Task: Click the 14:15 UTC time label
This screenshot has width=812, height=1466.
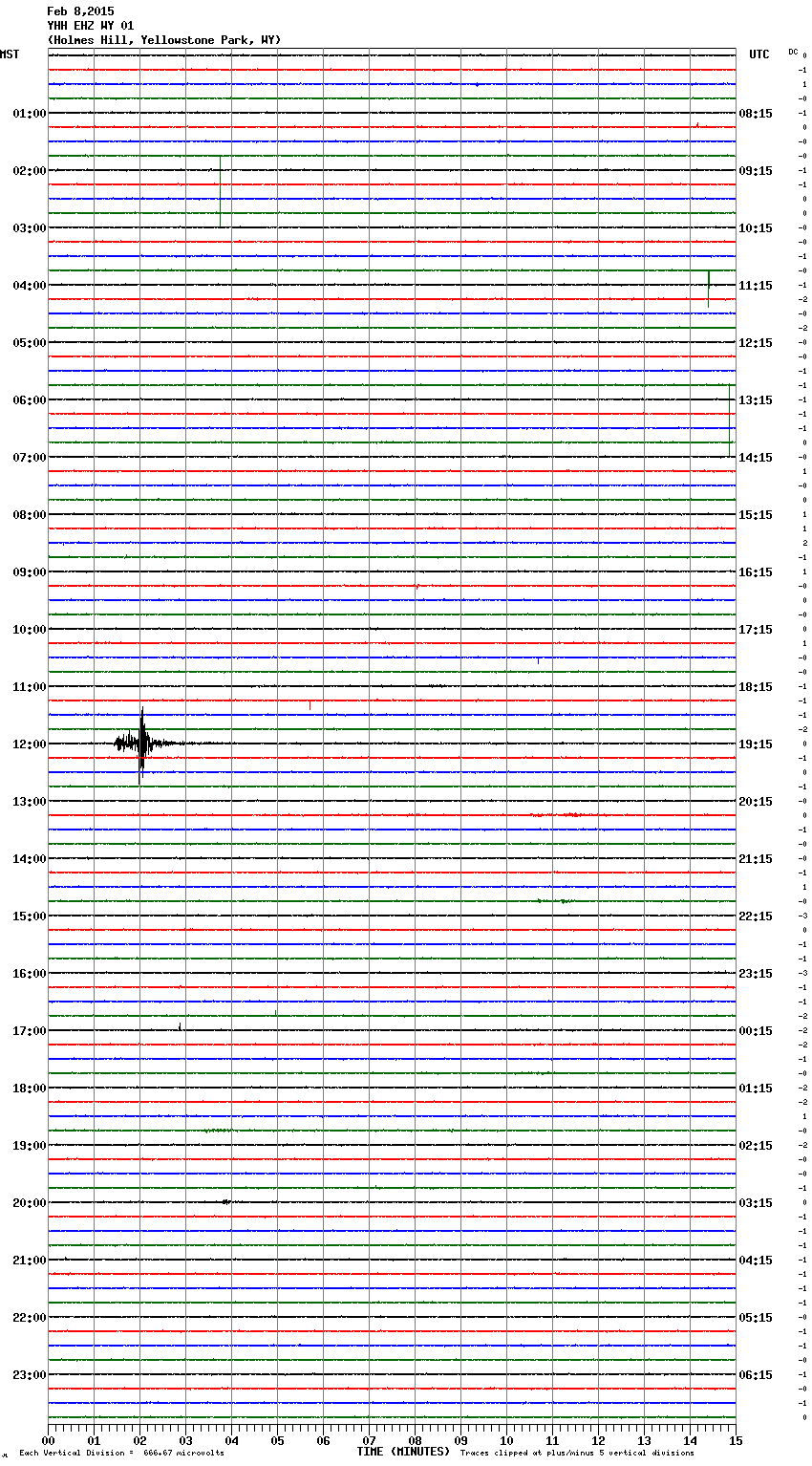Action: [756, 458]
